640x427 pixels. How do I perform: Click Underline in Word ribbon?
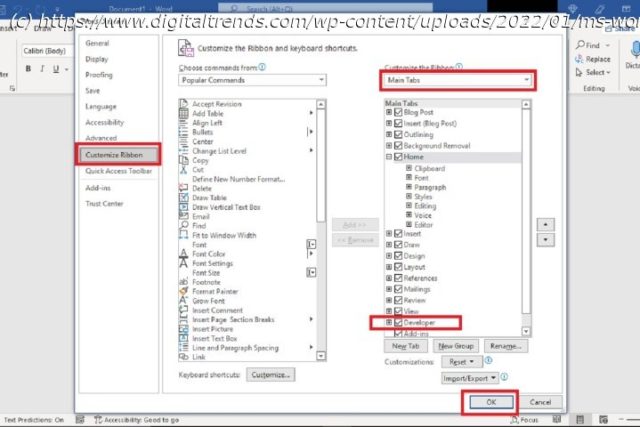[x=56, y=69]
